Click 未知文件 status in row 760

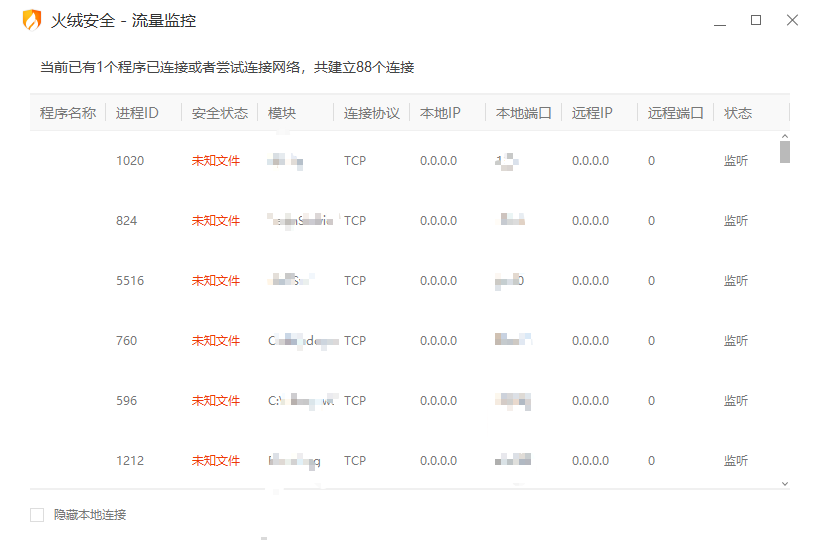click(215, 341)
